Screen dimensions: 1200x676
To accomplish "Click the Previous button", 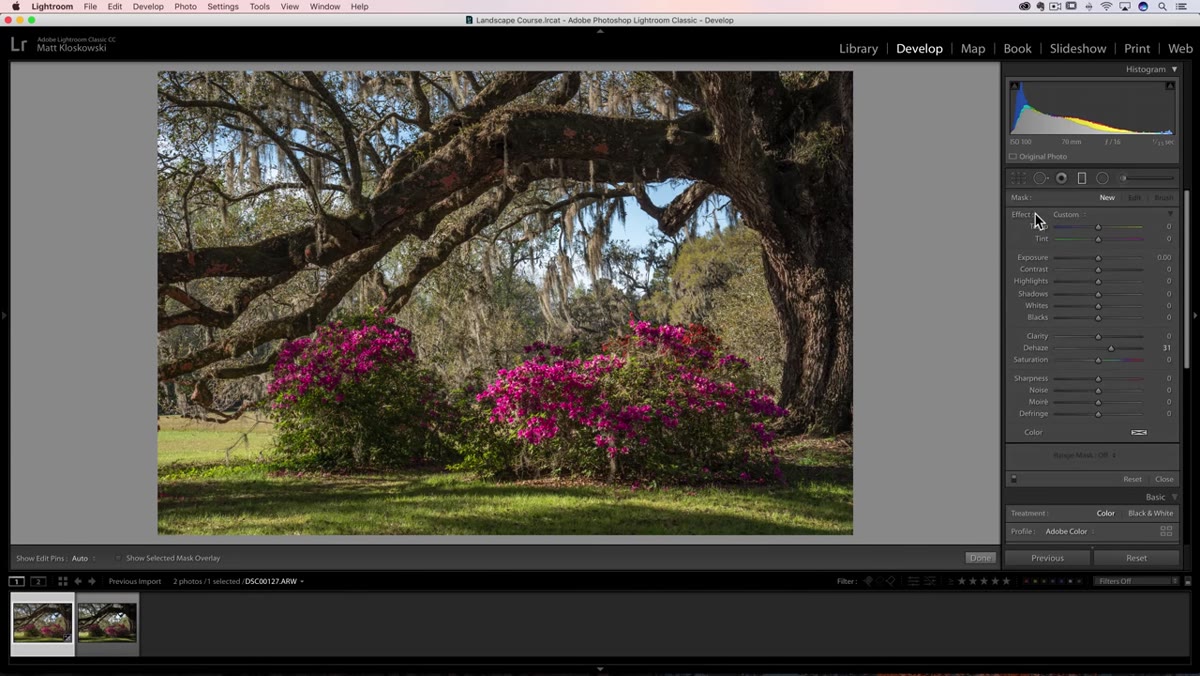I will click(x=1047, y=558).
